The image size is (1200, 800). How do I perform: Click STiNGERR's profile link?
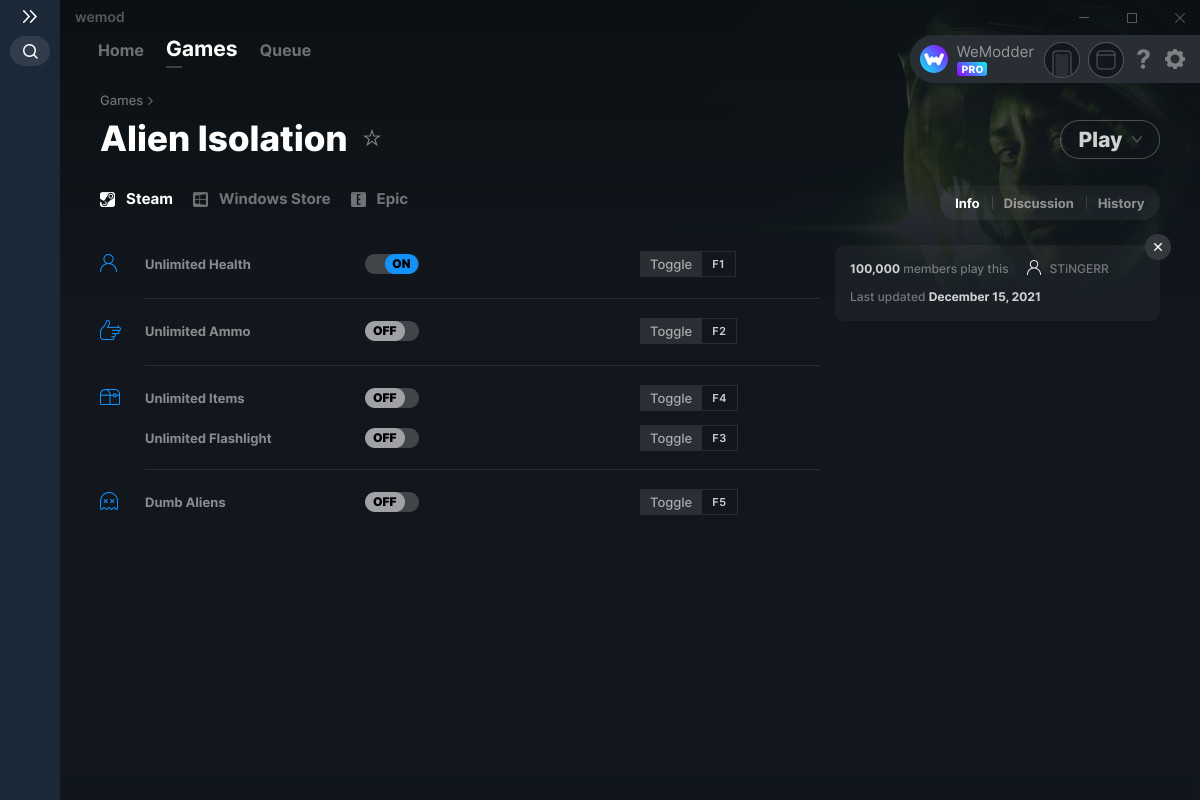click(x=1078, y=268)
